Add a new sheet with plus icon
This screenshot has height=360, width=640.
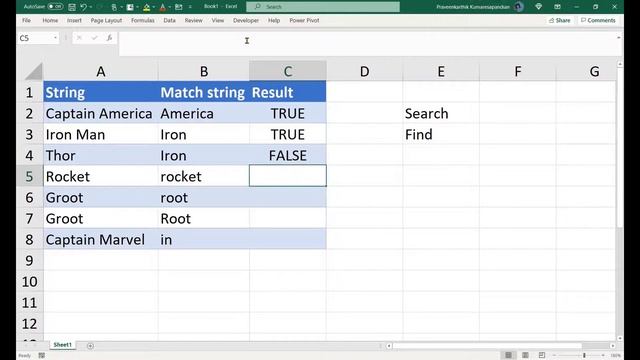(90, 346)
